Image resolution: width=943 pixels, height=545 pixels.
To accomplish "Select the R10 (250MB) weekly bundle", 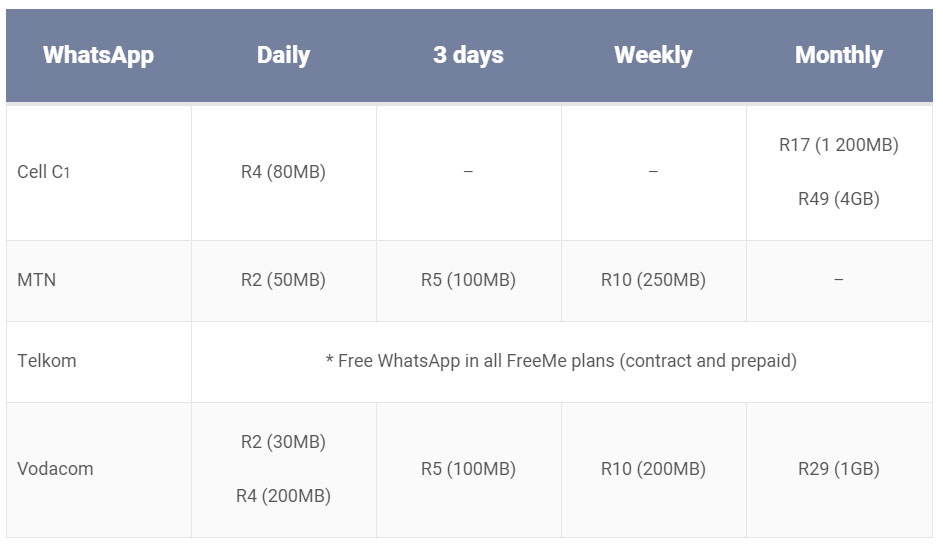I will [x=653, y=280].
